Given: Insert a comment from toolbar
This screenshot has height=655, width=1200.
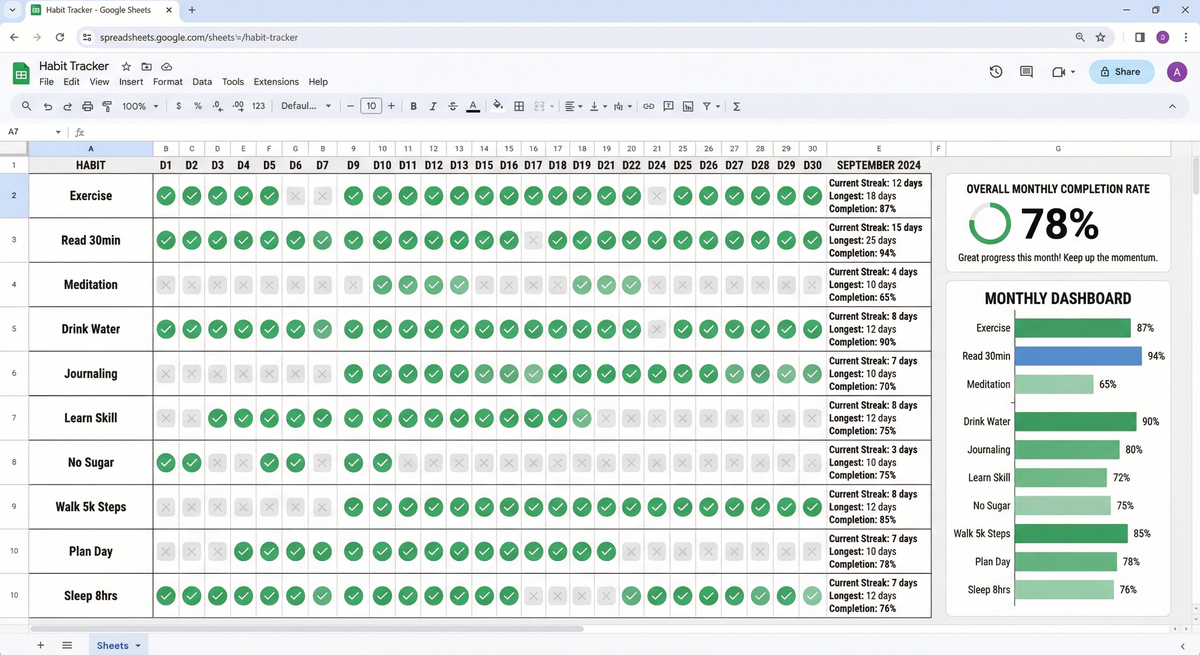Looking at the screenshot, I should 668,106.
